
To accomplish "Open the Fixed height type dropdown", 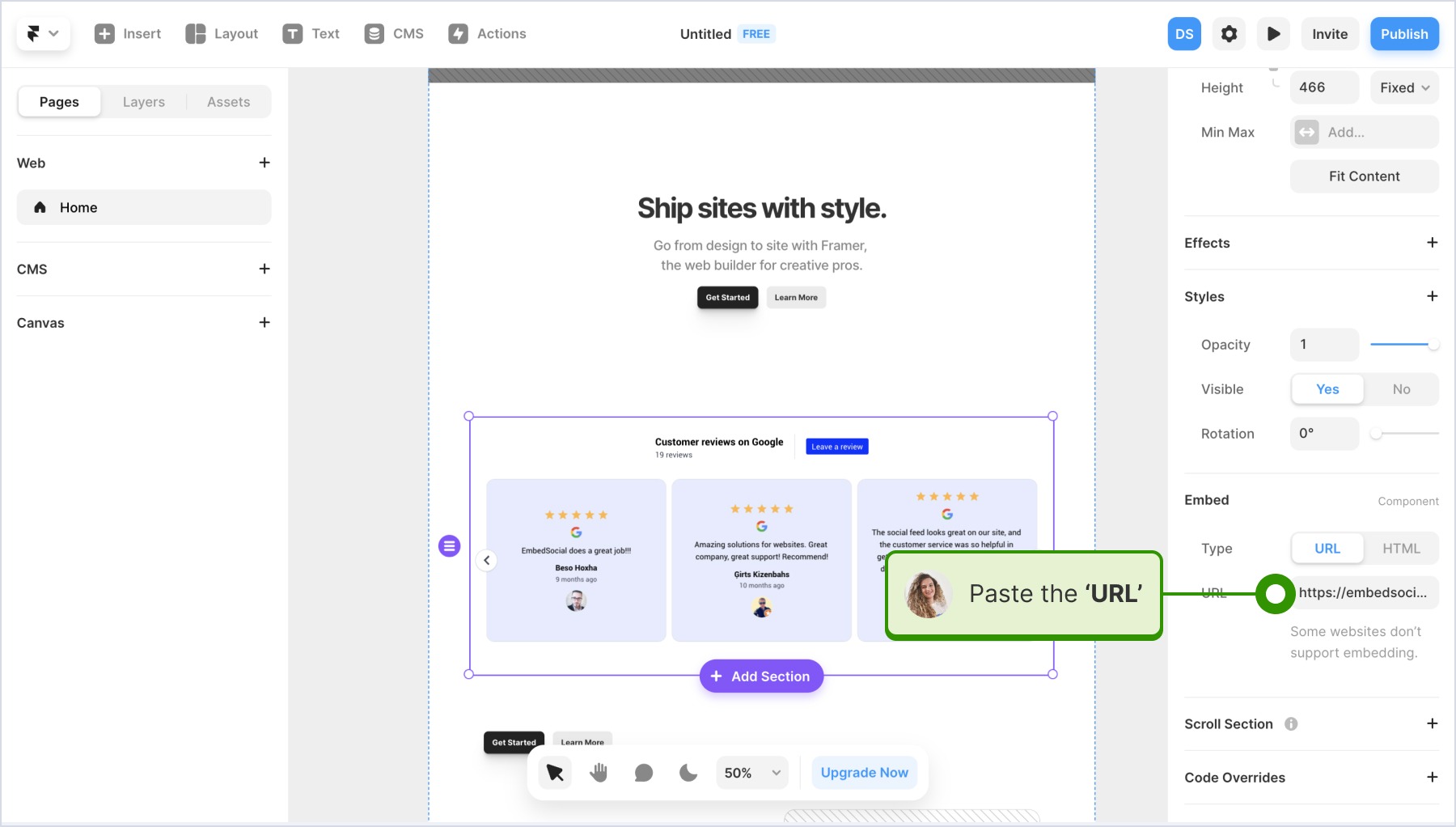I will [x=1404, y=87].
